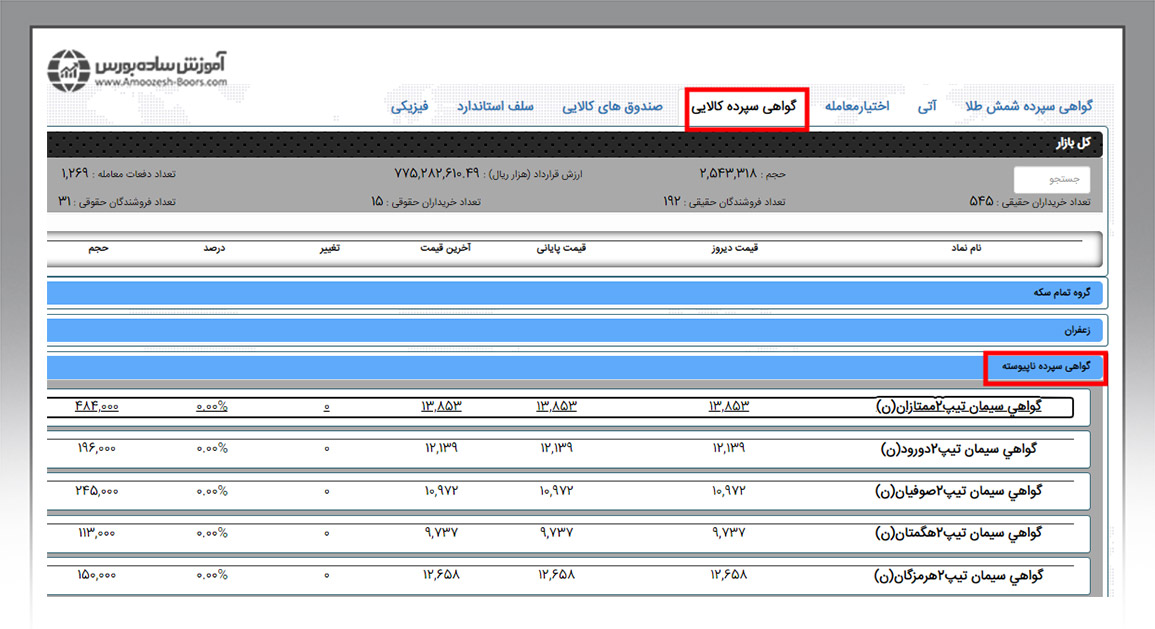Click the گواهي سيمان تيپ2هگمتان symbol name
The height and width of the screenshot is (629, 1155).
tap(958, 533)
